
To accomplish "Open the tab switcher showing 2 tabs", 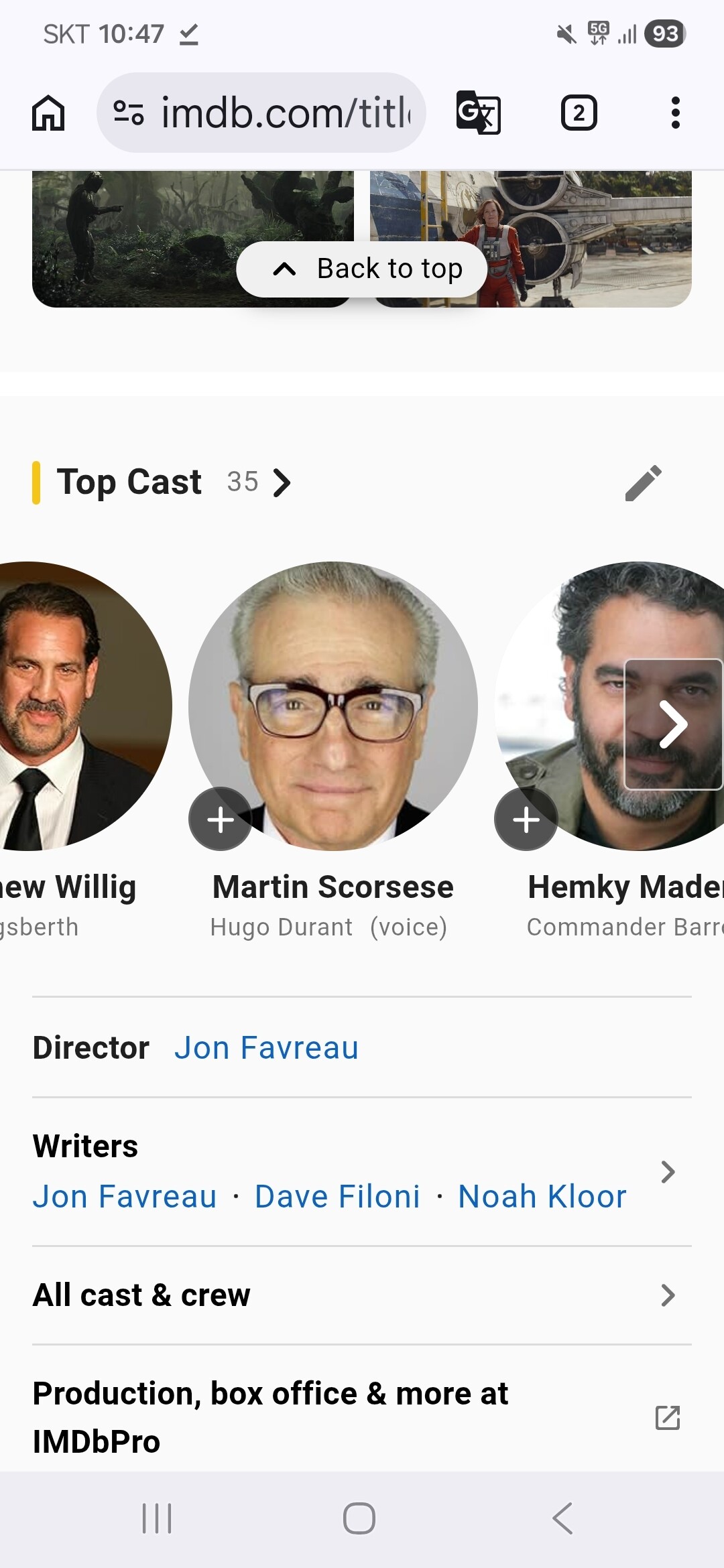I will [x=579, y=113].
